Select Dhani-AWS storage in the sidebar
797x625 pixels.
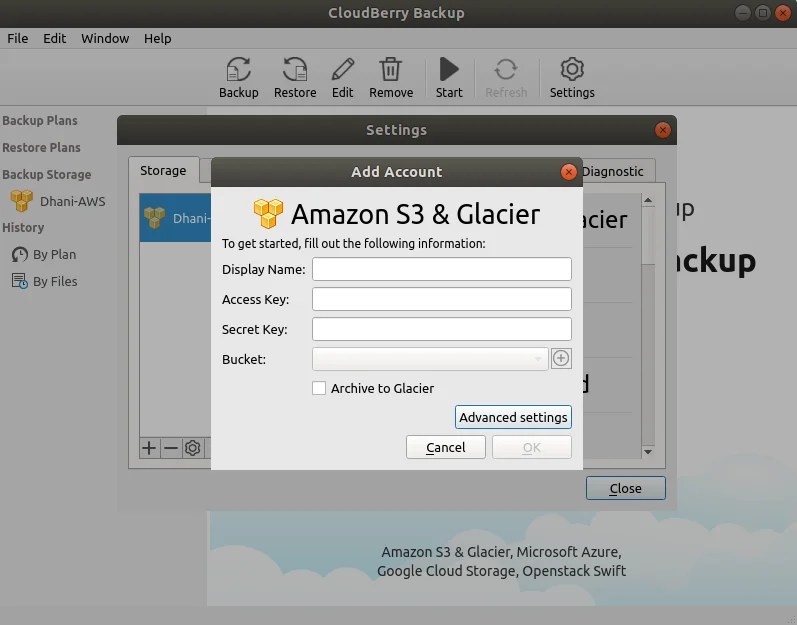coord(57,201)
